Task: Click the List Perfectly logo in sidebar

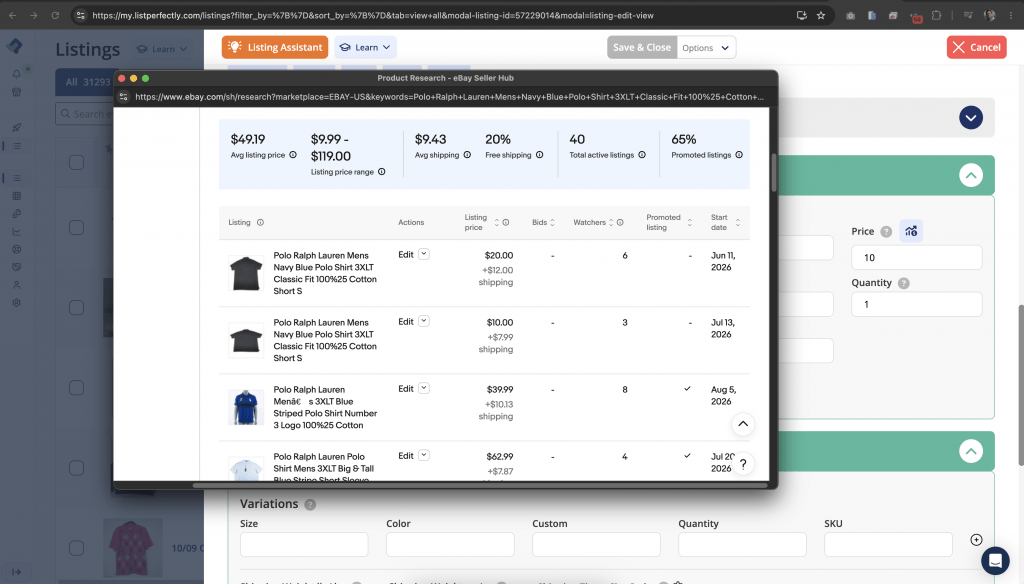Action: tap(15, 46)
